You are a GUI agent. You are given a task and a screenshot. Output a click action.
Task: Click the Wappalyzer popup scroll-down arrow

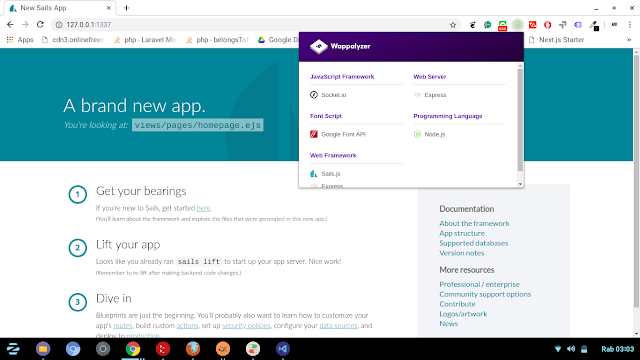pos(520,184)
